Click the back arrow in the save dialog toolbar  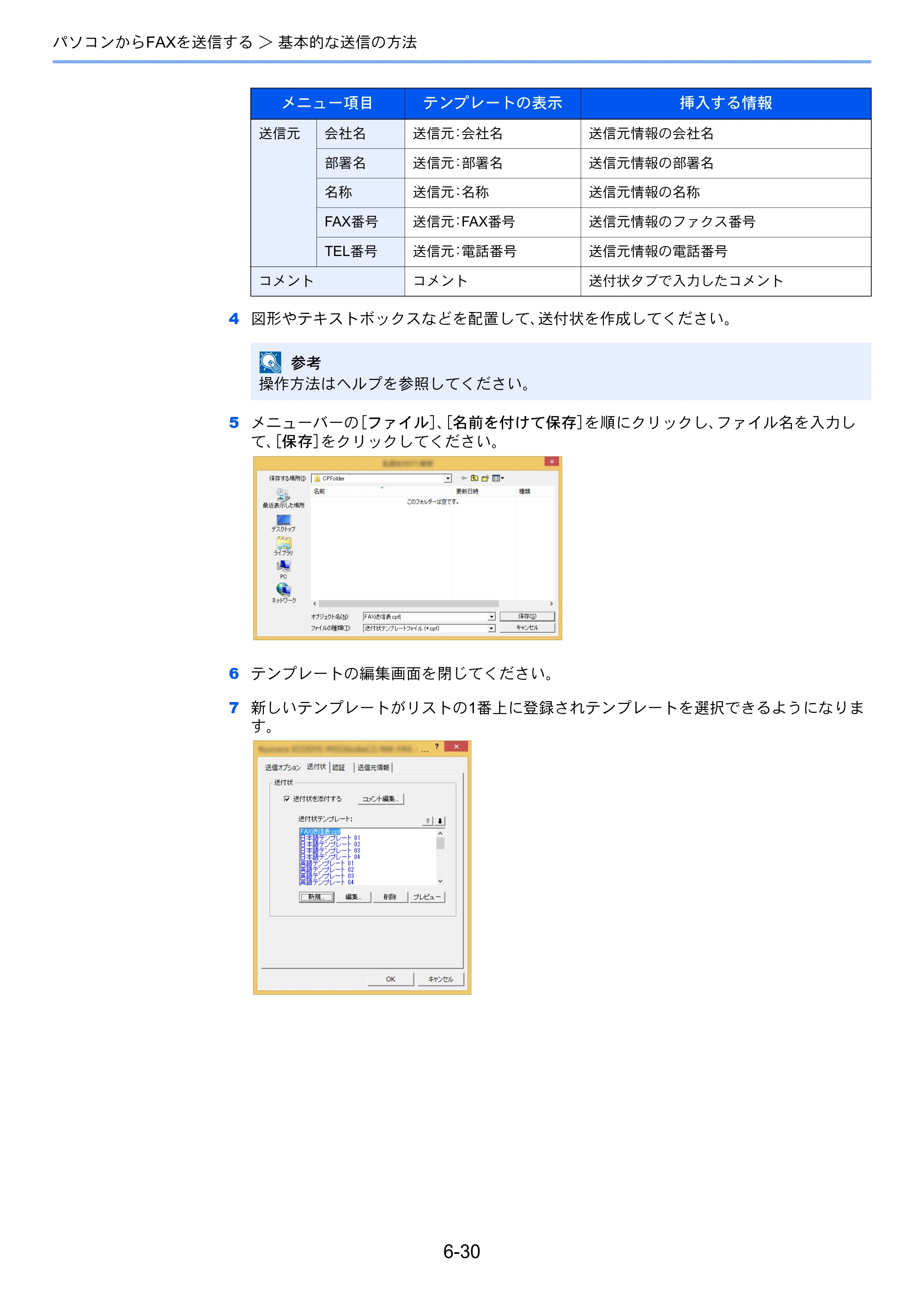click(463, 478)
